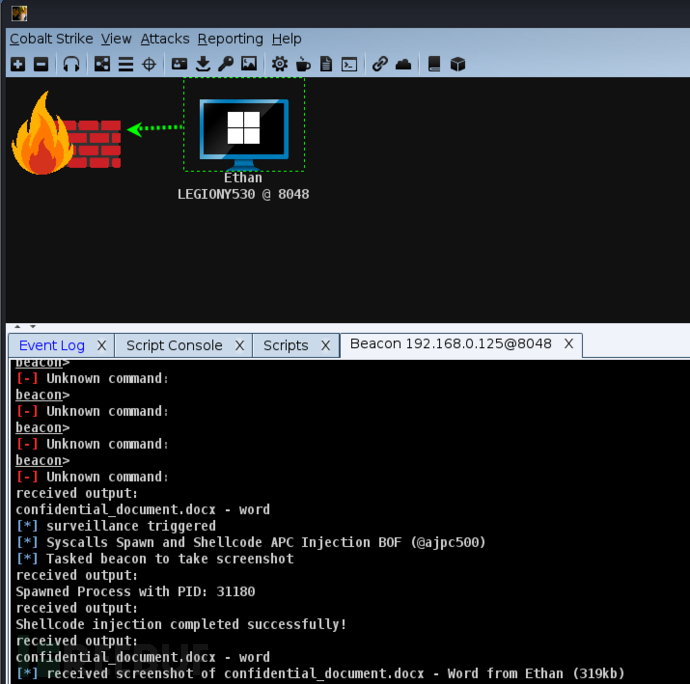Switch to targets crosshair view icon

pyautogui.click(x=149, y=64)
